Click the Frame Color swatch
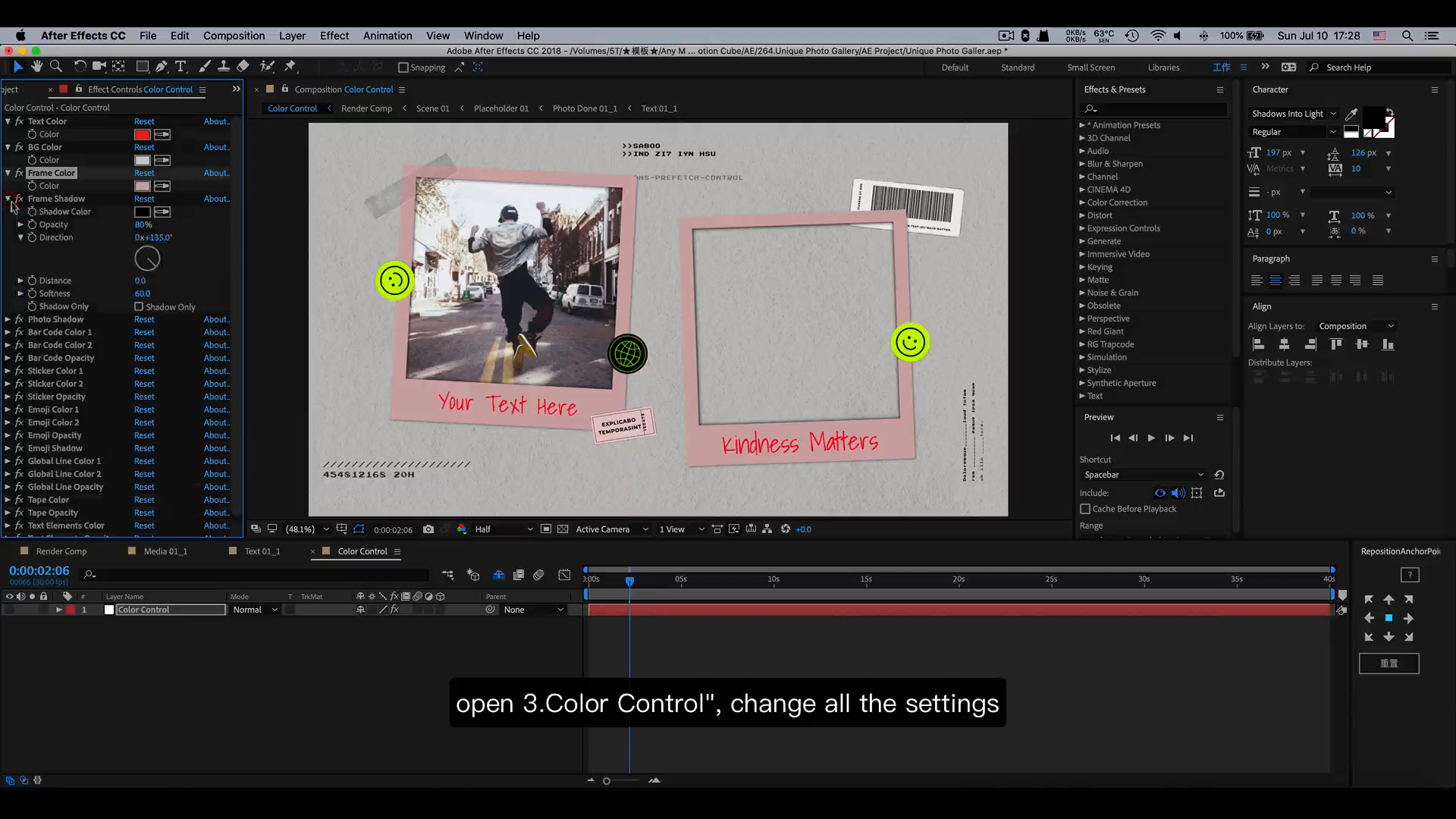The height and width of the screenshot is (819, 1456). tap(142, 185)
